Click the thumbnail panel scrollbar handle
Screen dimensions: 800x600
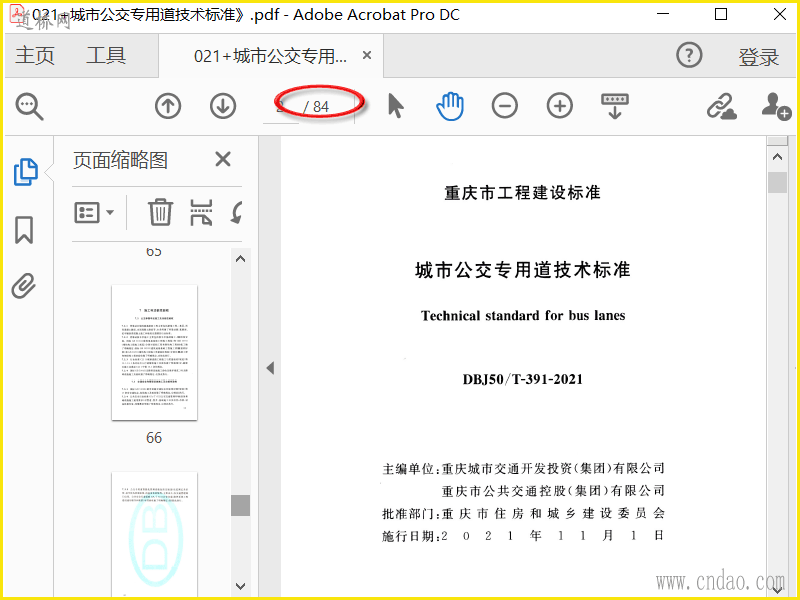240,506
